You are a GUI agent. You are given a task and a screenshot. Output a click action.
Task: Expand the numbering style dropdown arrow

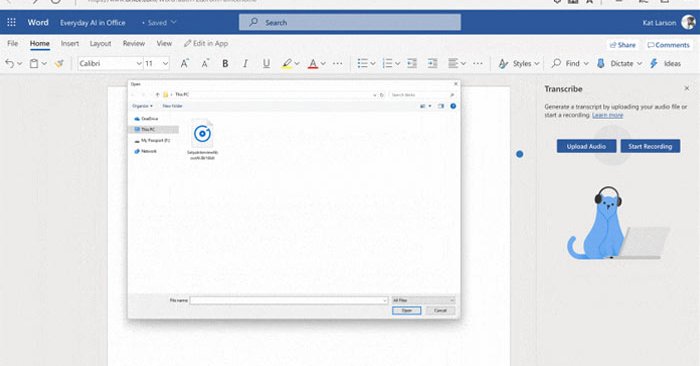pyautogui.click(x=397, y=64)
